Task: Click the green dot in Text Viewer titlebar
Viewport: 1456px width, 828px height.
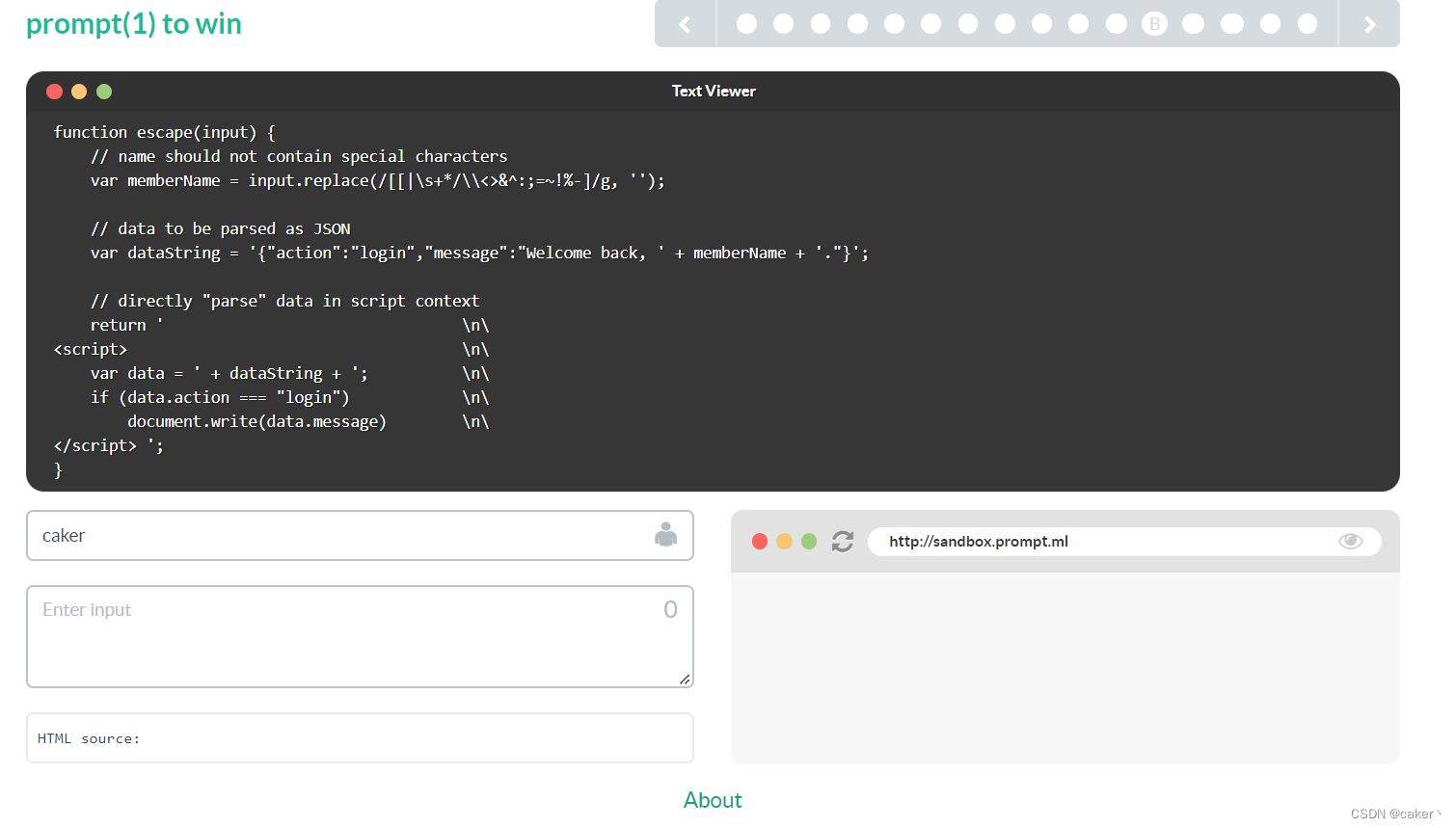Action: 104,92
